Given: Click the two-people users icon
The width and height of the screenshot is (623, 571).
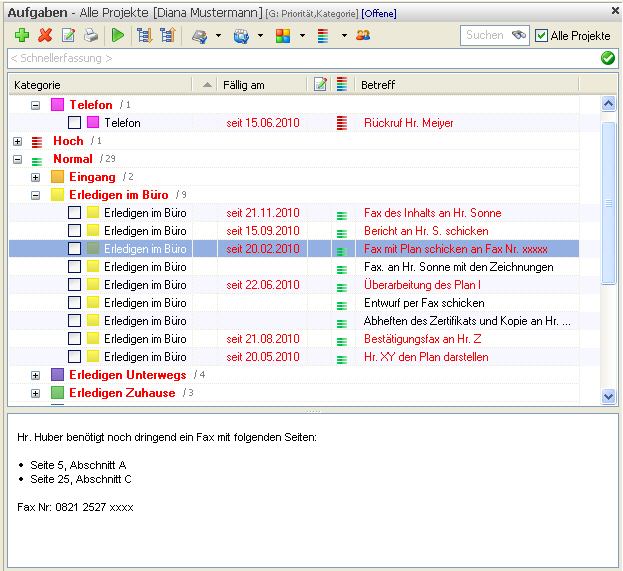Looking at the screenshot, I should tap(363, 35).
